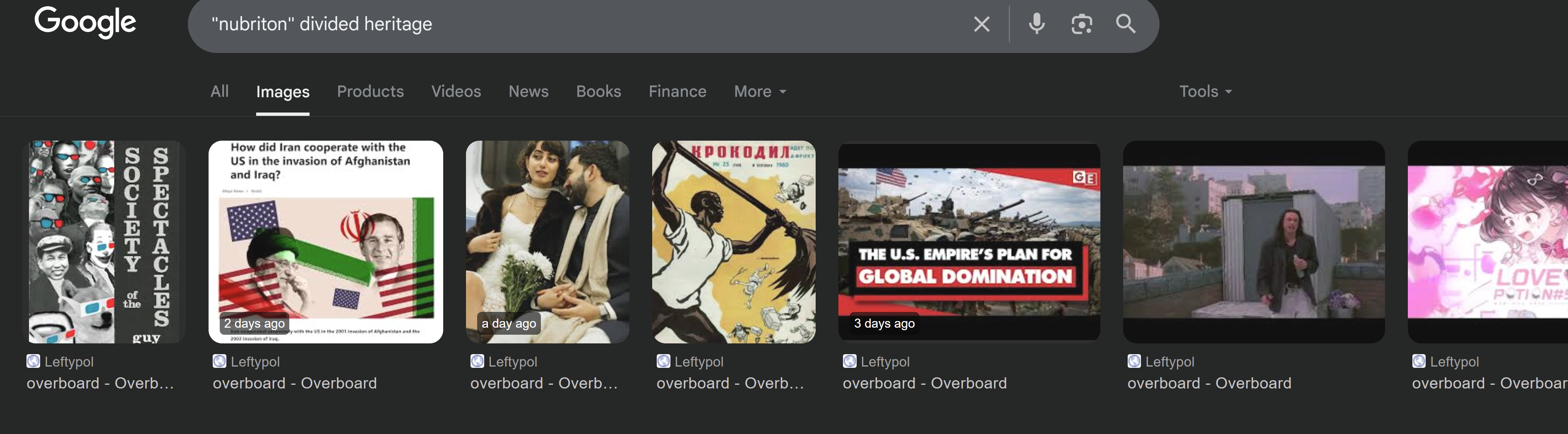
Task: Open the wedding couple on train image
Action: coord(548,242)
